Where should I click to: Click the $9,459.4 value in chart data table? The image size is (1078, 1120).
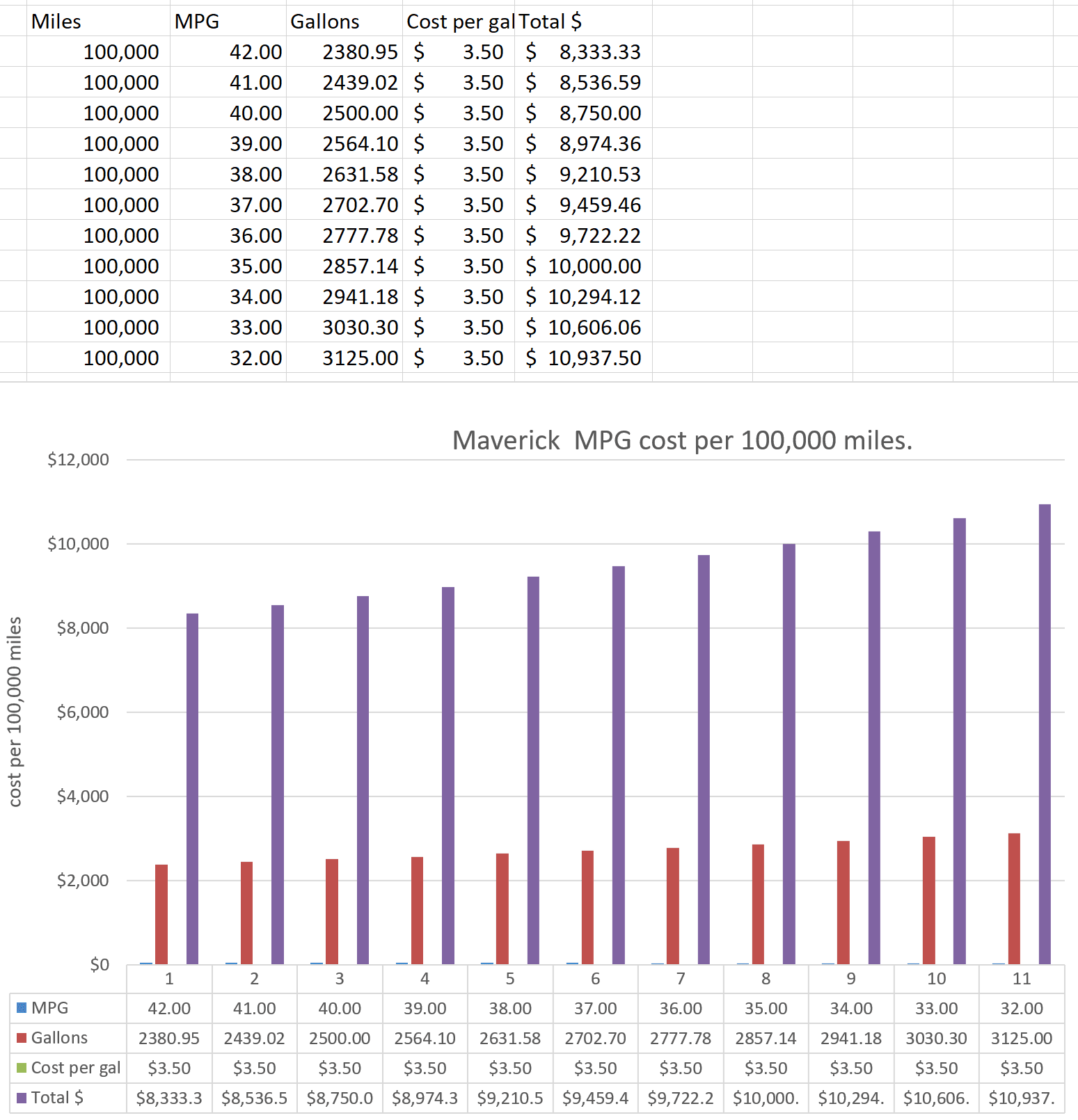pyautogui.click(x=596, y=1098)
